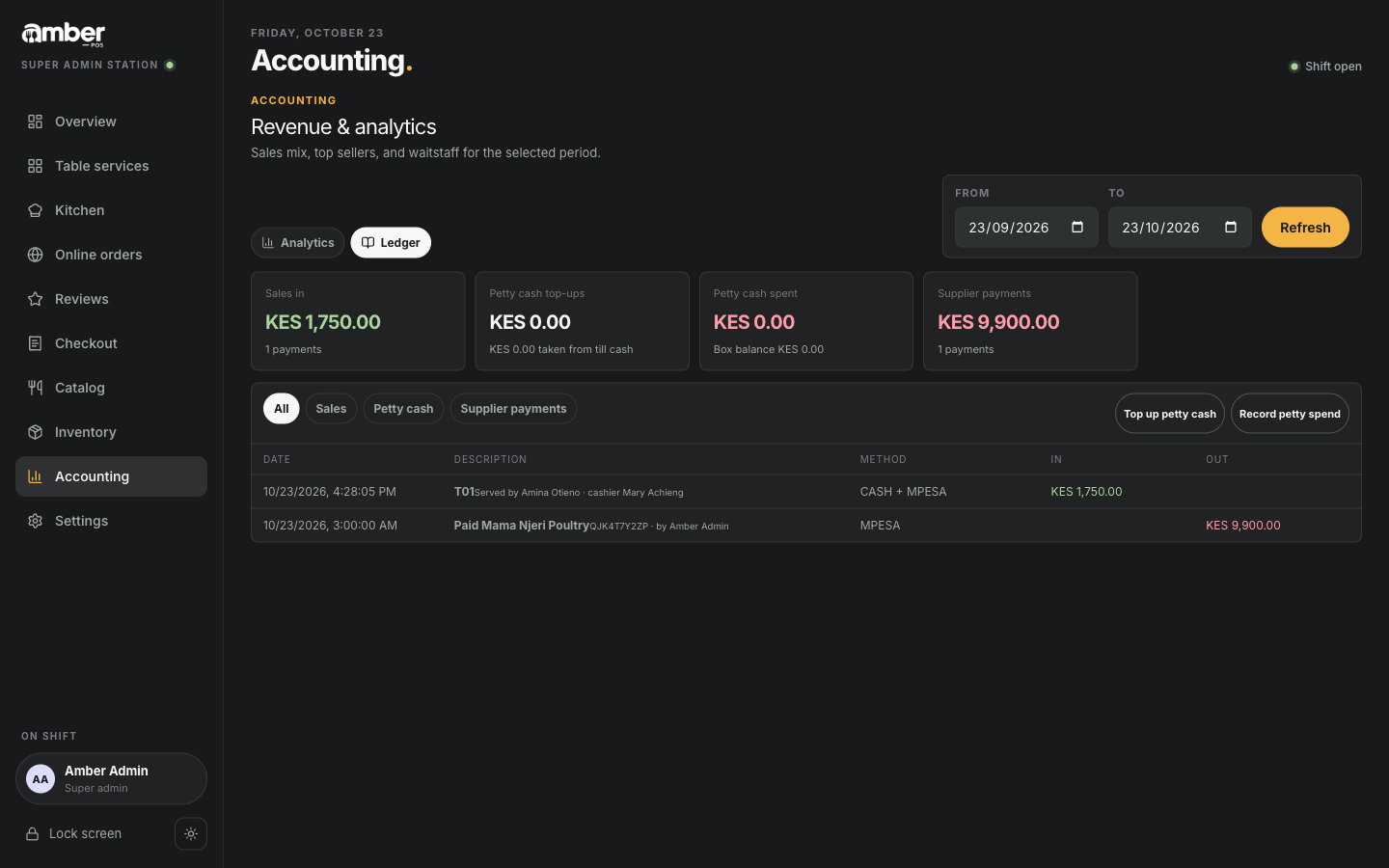
Task: Filter ledger by Sales
Action: click(331, 409)
